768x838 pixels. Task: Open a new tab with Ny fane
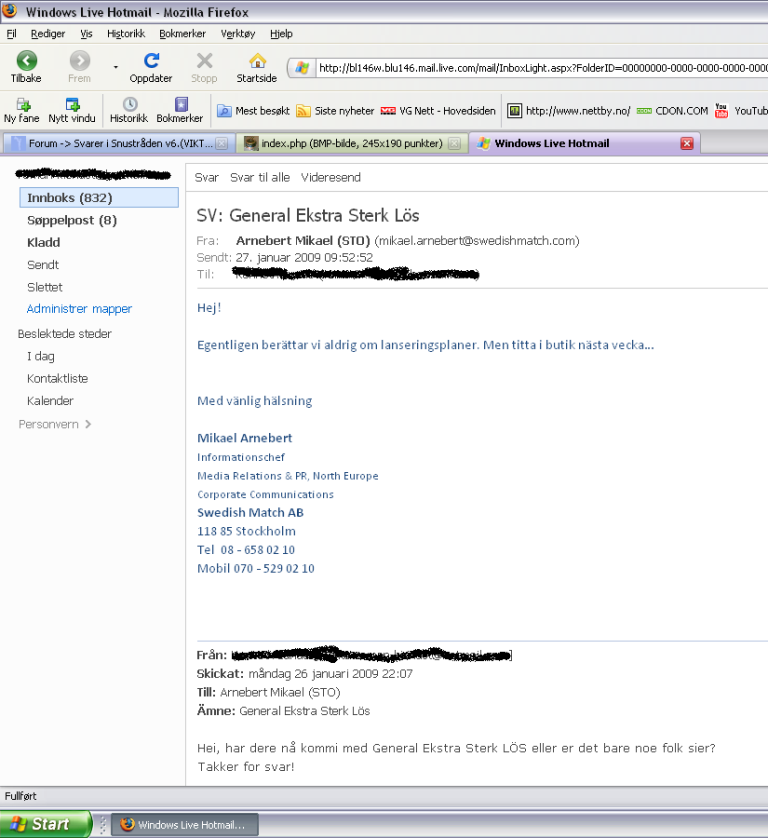click(21, 111)
